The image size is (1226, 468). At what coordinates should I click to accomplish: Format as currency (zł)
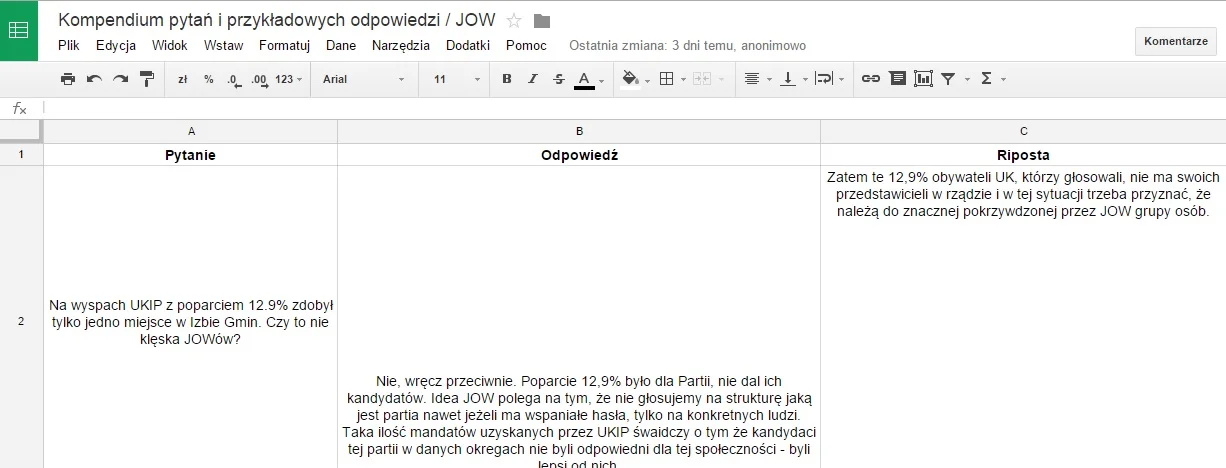point(183,79)
